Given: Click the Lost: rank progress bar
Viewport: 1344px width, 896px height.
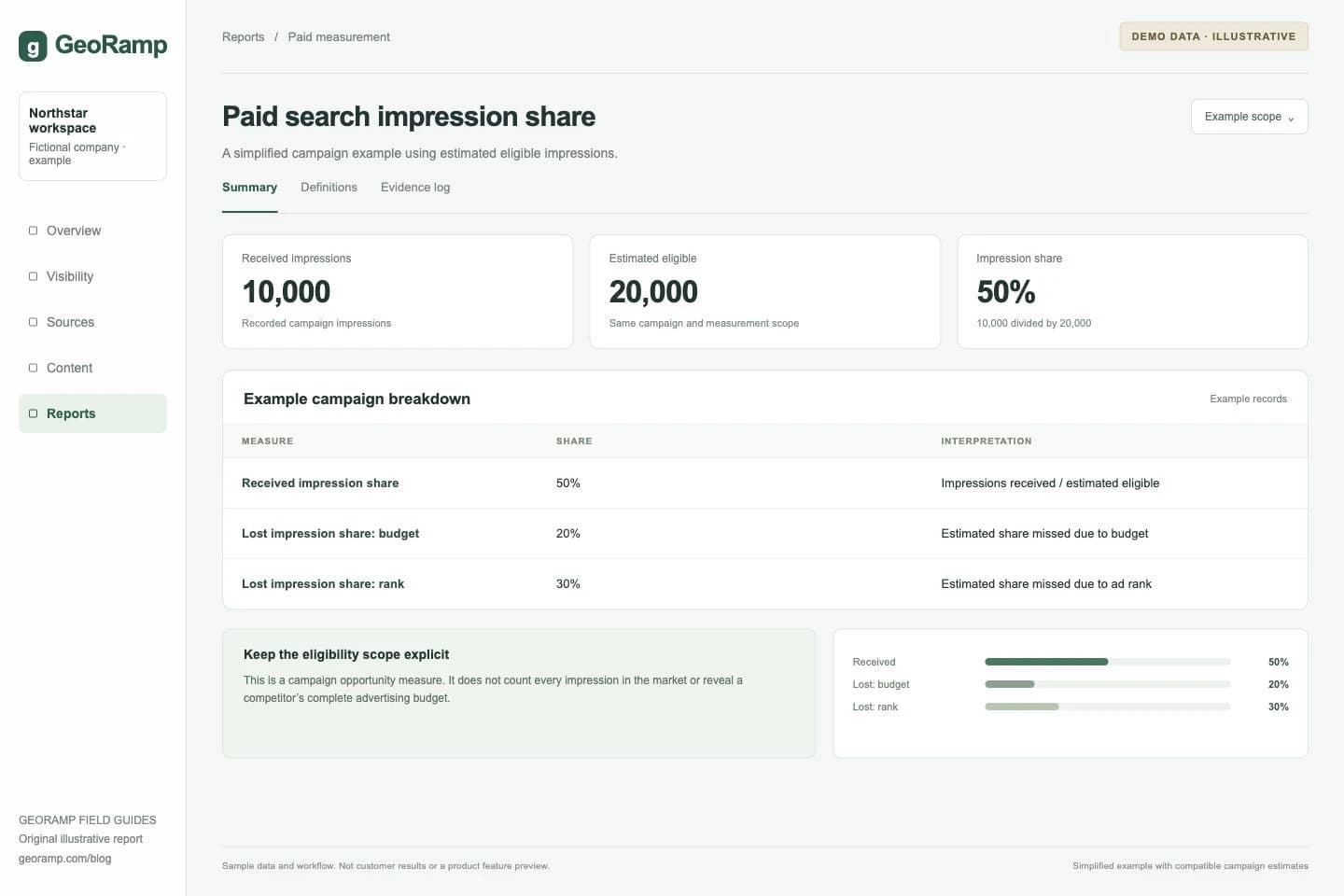Looking at the screenshot, I should [x=1107, y=707].
